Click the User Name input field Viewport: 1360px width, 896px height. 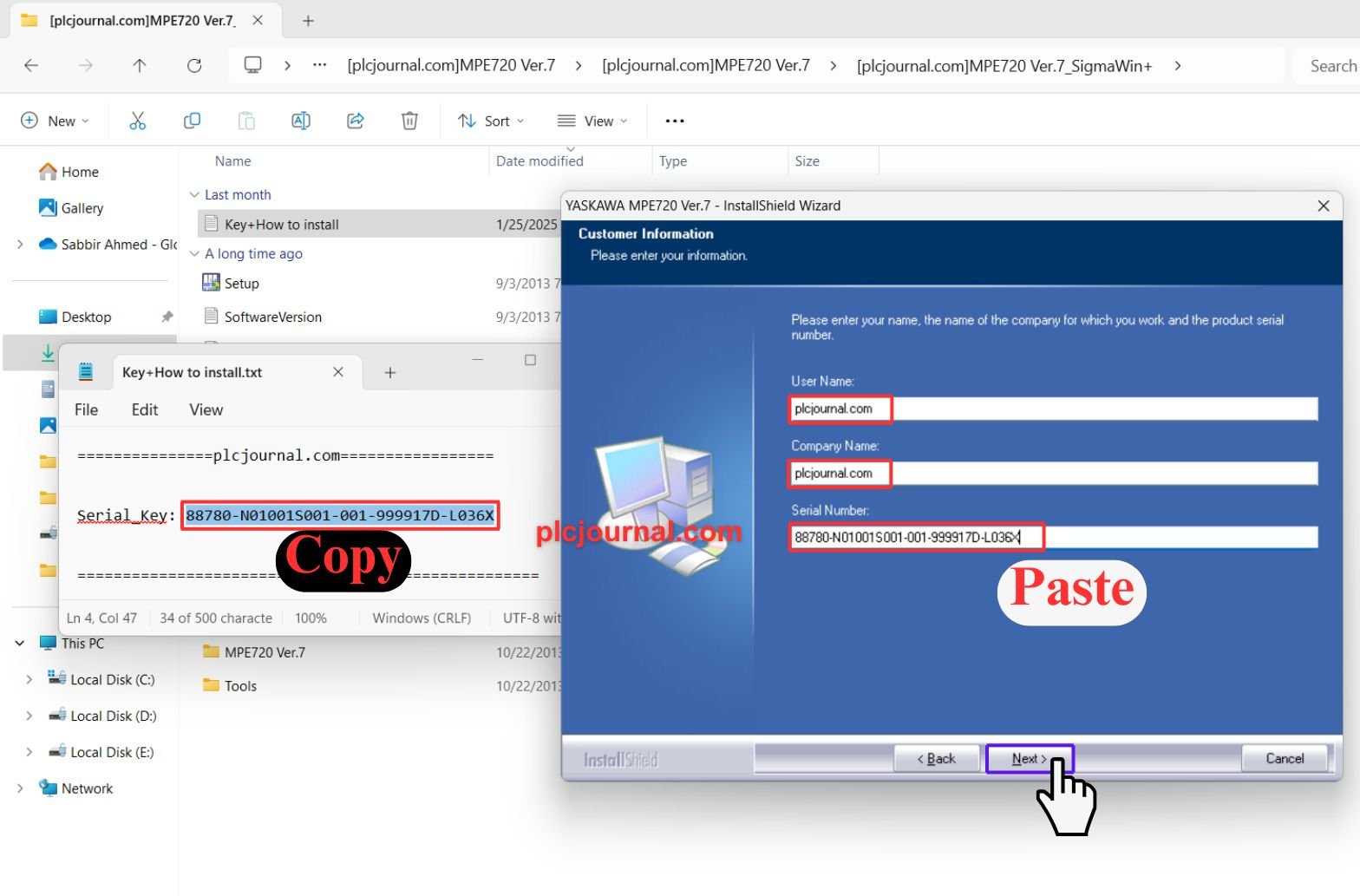pos(1054,409)
